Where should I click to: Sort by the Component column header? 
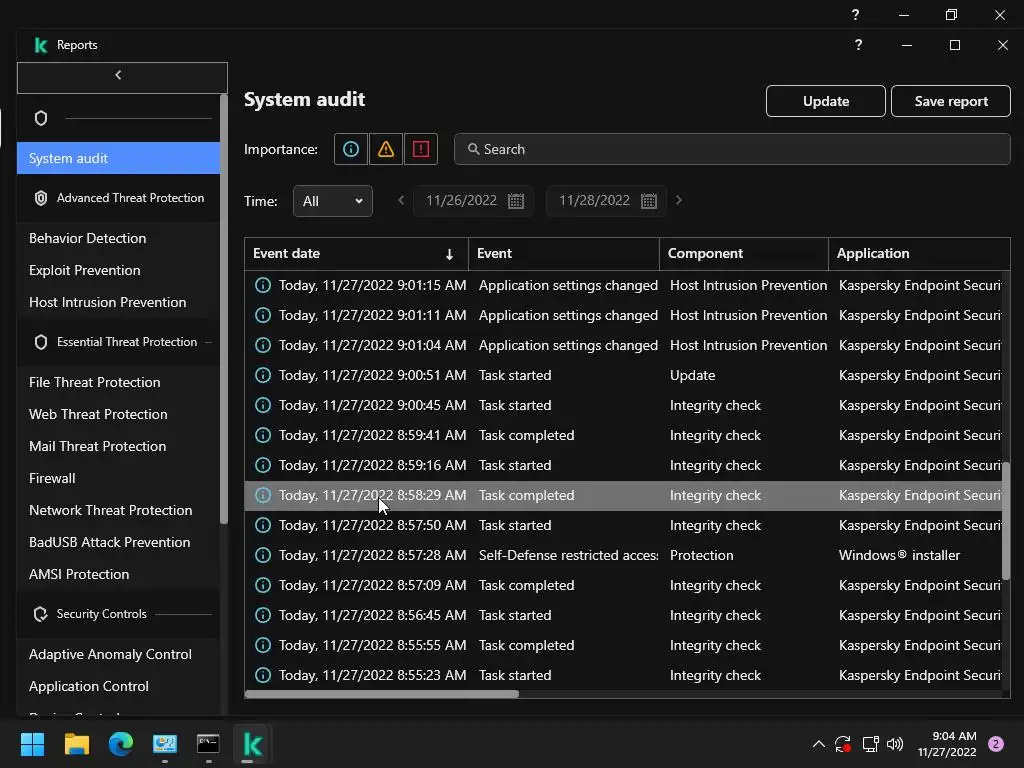pyautogui.click(x=744, y=253)
